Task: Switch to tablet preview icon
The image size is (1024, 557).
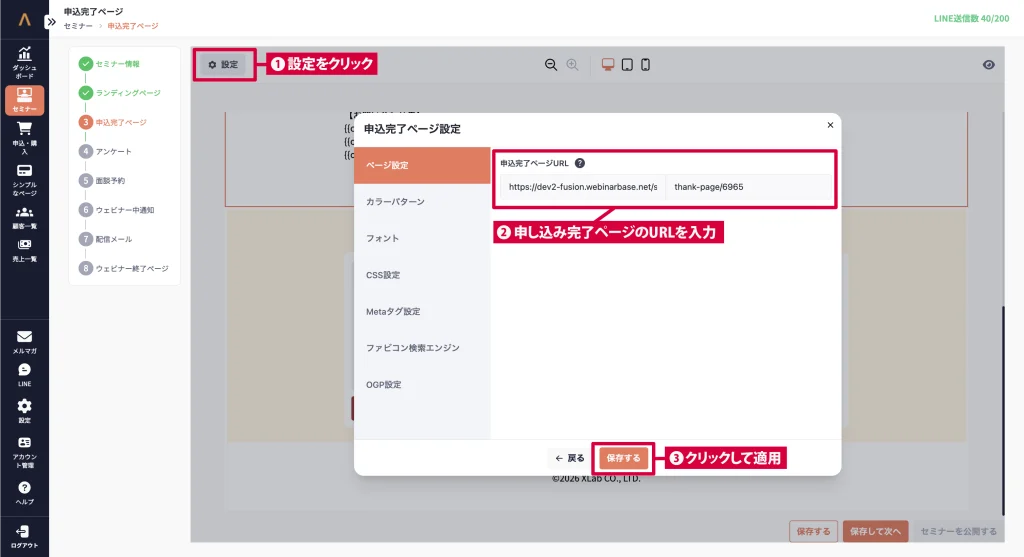Action: (x=627, y=65)
